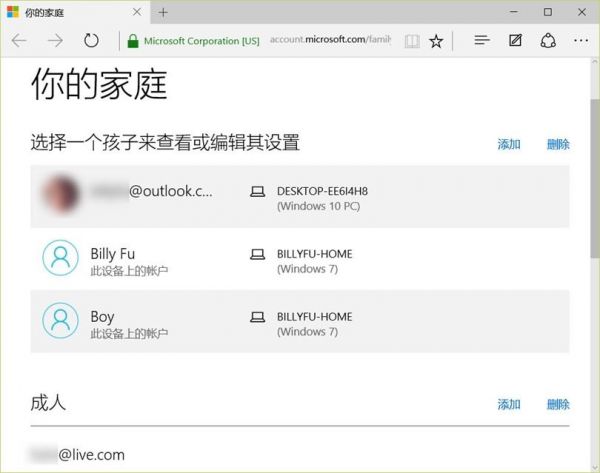Image resolution: width=600 pixels, height=473 pixels.
Task: Click the 成人 section heading
Action: pos(48,403)
